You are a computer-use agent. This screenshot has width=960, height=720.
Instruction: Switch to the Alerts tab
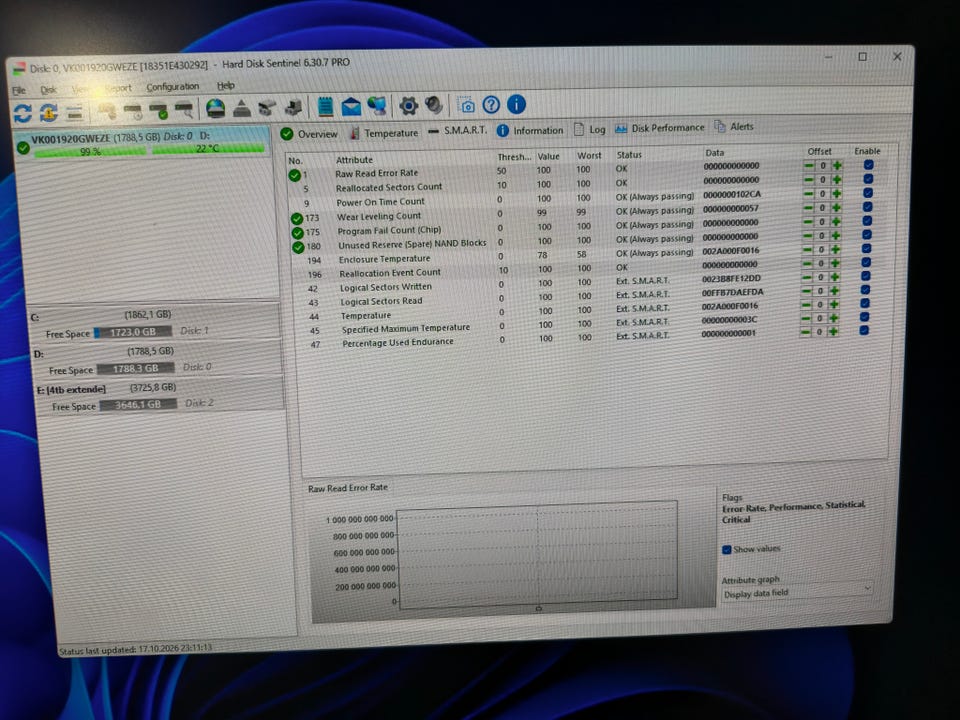[734, 127]
